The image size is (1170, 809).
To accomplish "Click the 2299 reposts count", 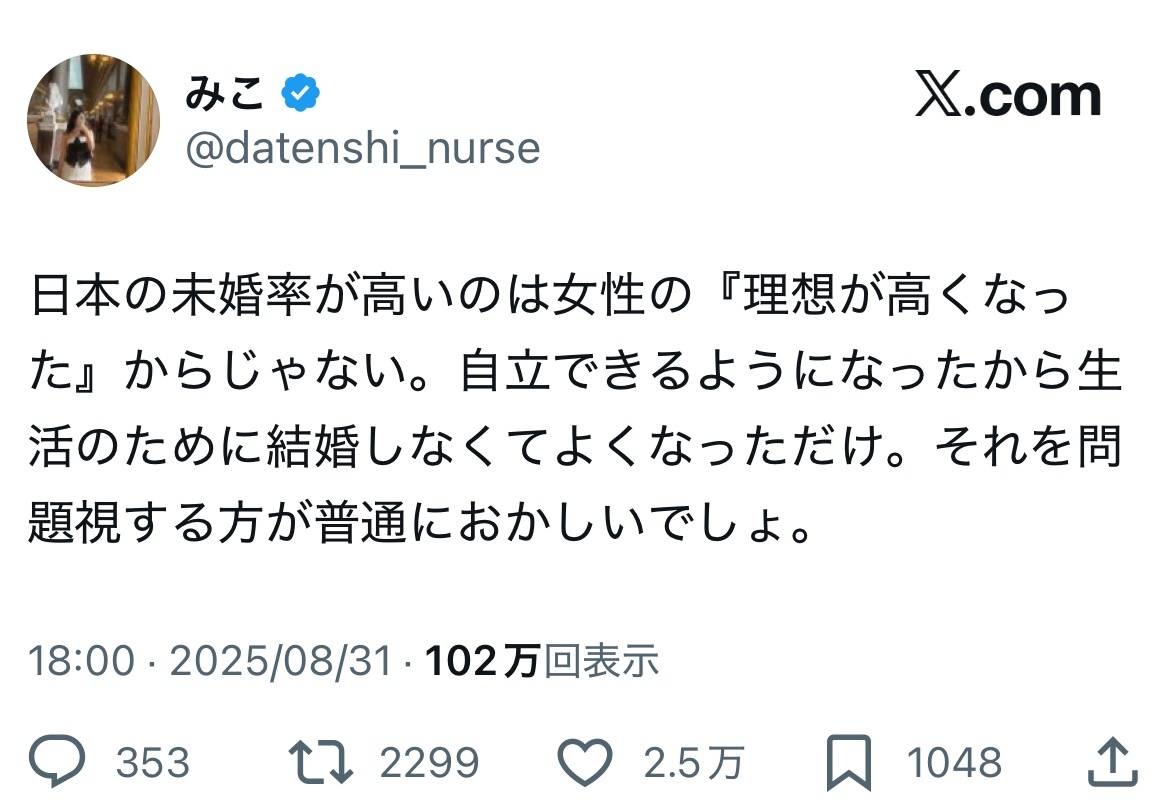I will coord(429,764).
